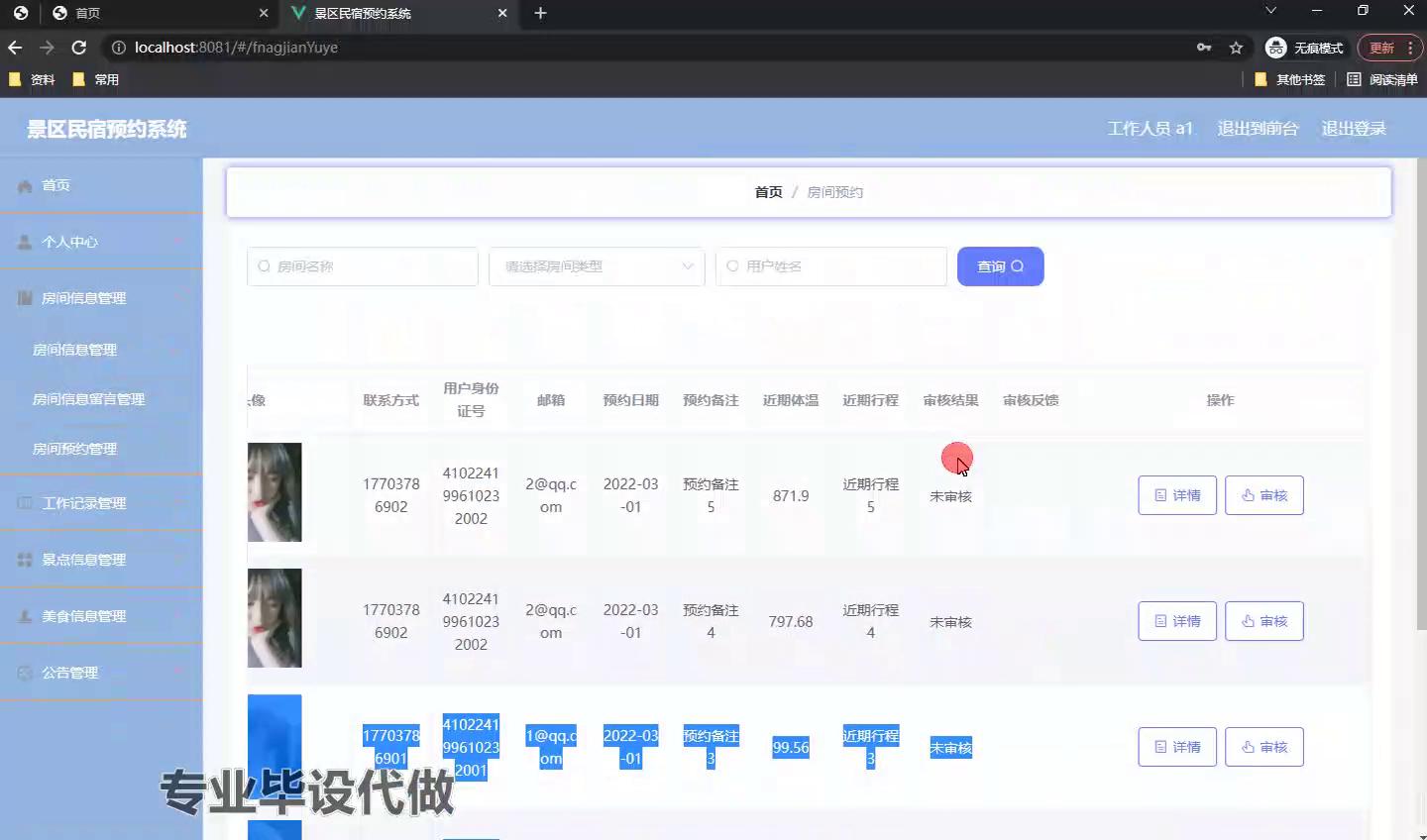
Task: Click the 查询 search button
Action: pyautogui.click(x=1000, y=266)
